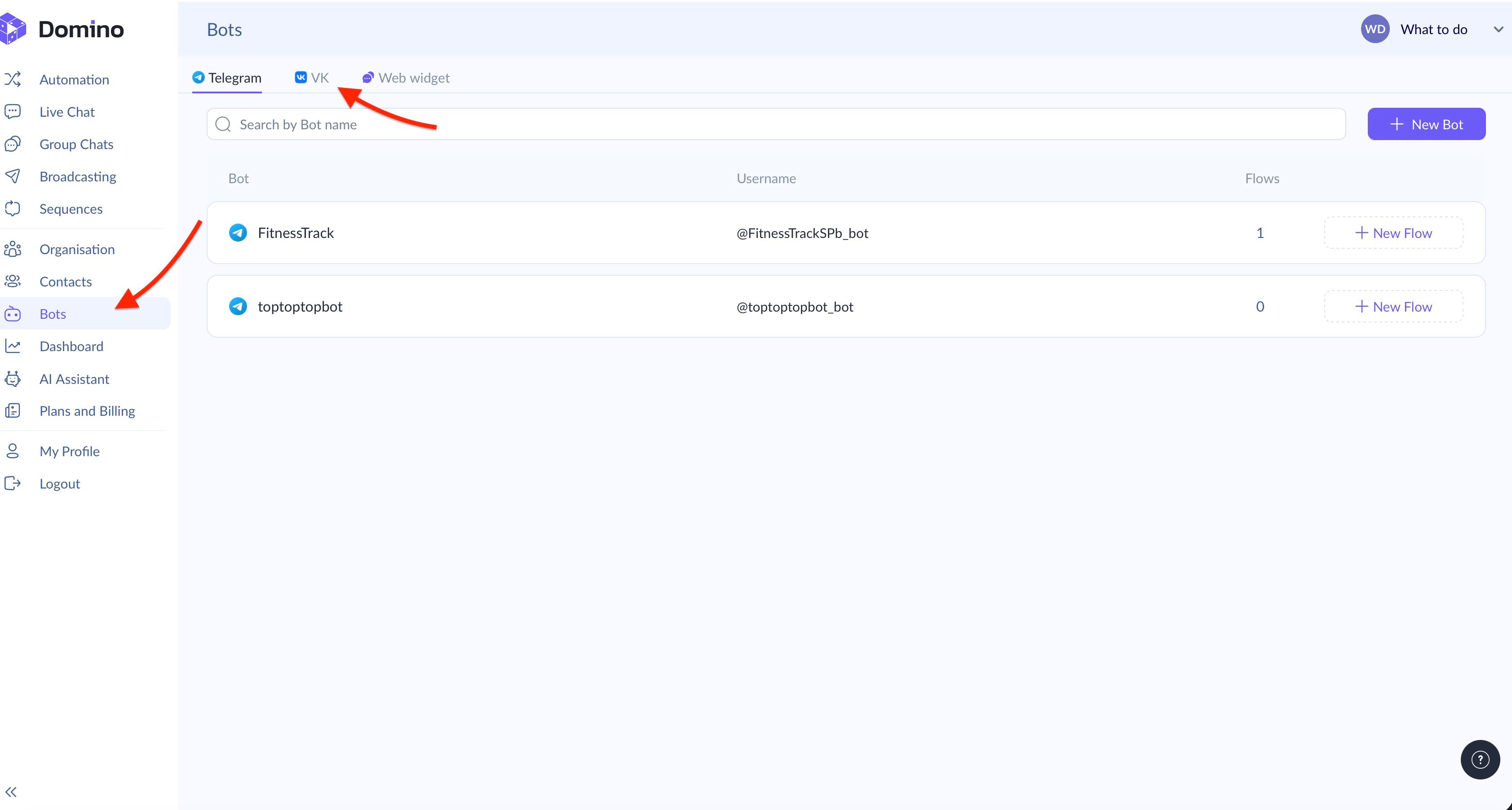1512x810 pixels.
Task: Open the help button in bottom corner
Action: [1479, 759]
